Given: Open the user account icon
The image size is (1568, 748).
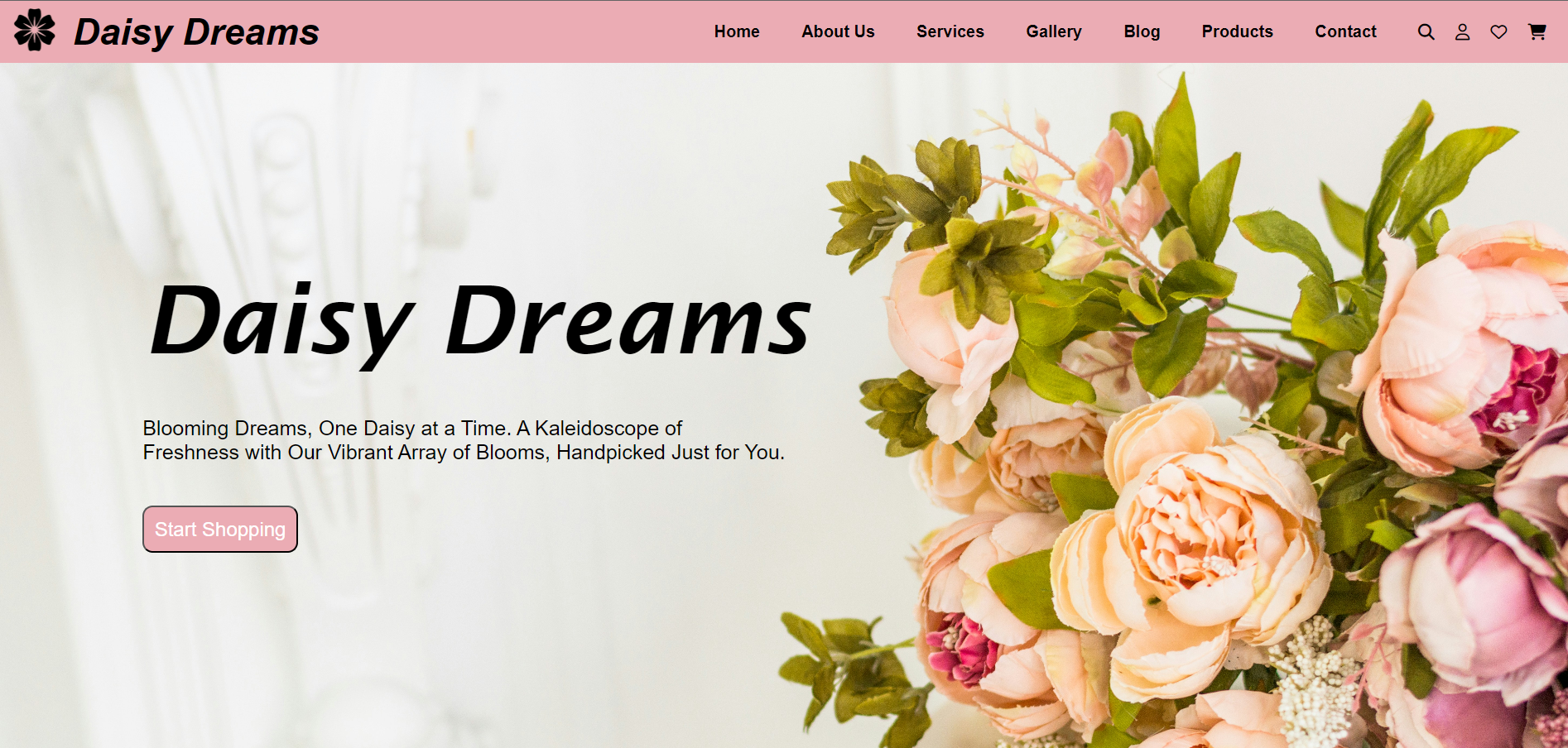Looking at the screenshot, I should (1463, 32).
